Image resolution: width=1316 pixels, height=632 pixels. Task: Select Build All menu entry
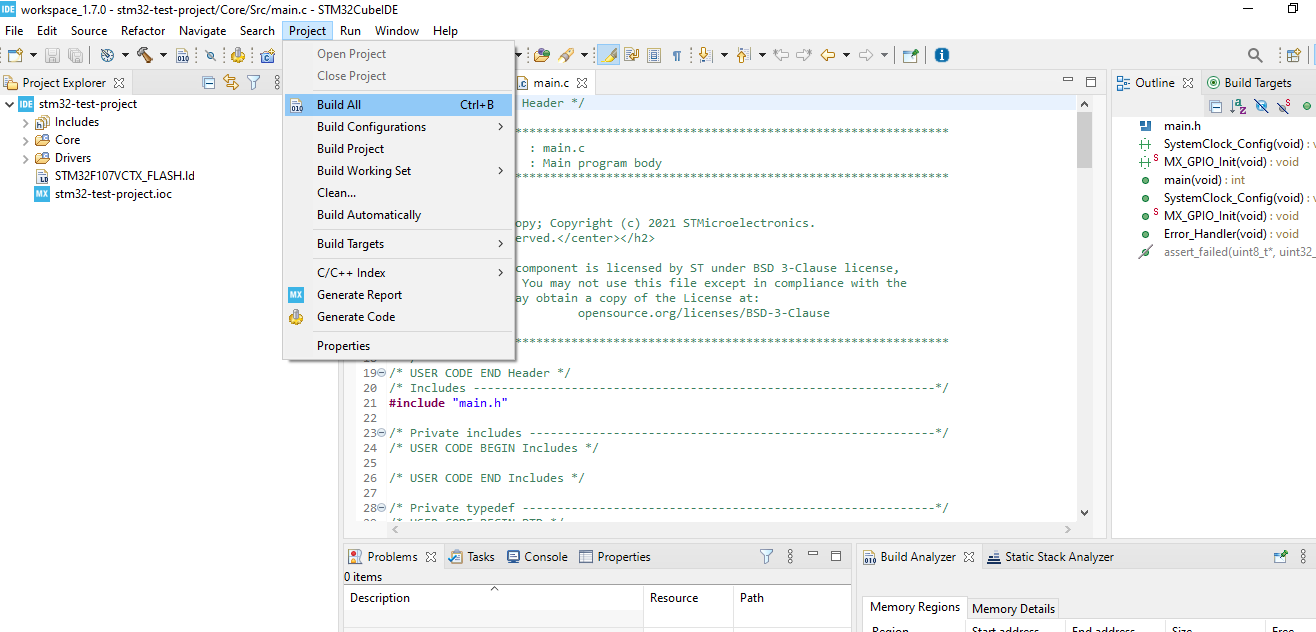339,105
